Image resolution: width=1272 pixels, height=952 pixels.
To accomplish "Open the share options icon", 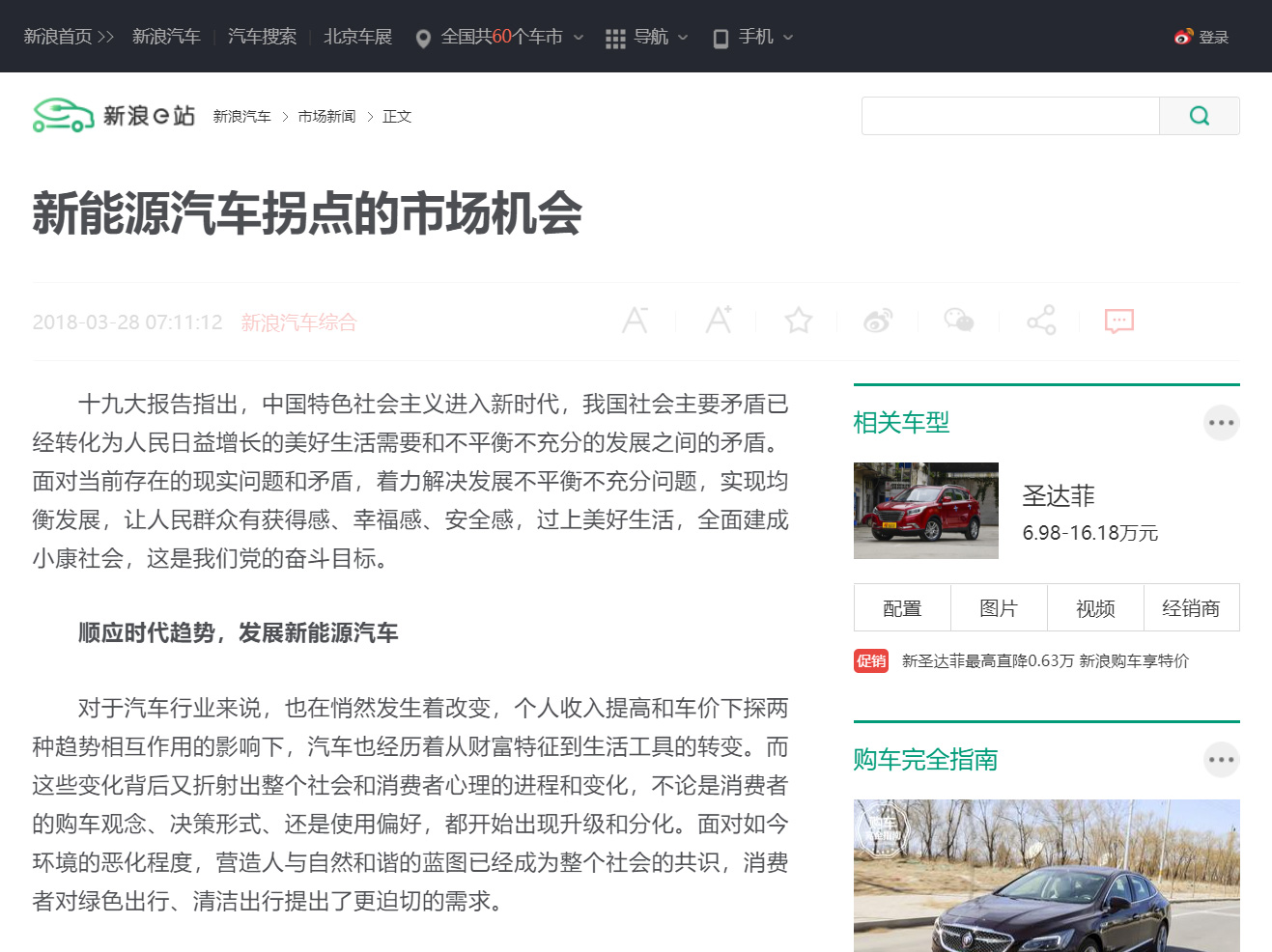I will click(x=1040, y=321).
